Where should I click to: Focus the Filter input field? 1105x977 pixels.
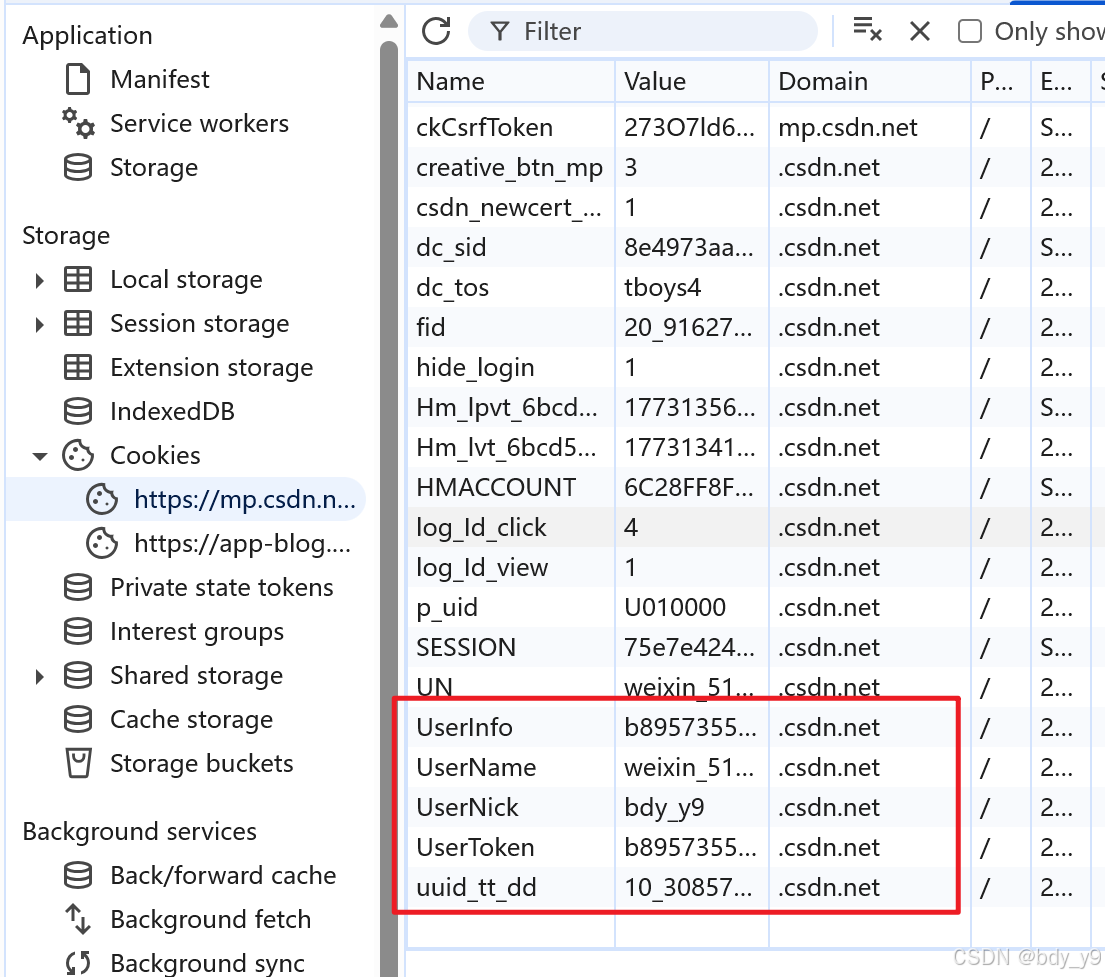(643, 31)
